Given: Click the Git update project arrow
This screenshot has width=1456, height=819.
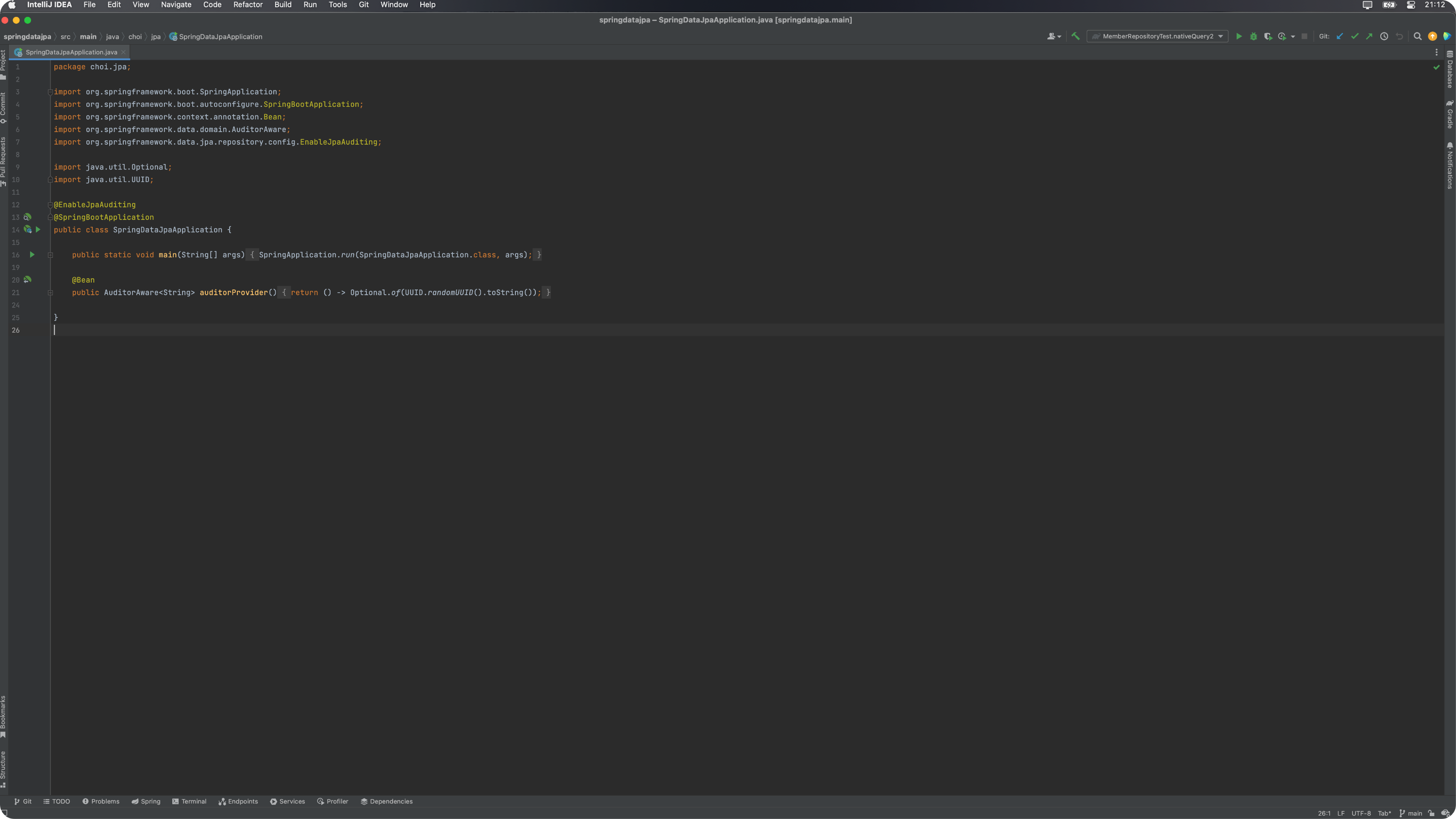Looking at the screenshot, I should tap(1340, 36).
